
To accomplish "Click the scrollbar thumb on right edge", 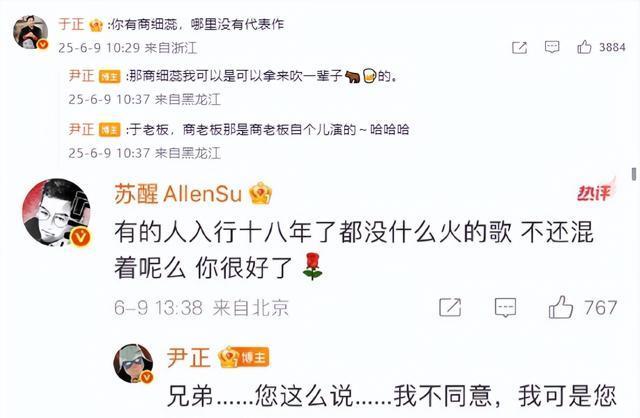I will tap(634, 174).
